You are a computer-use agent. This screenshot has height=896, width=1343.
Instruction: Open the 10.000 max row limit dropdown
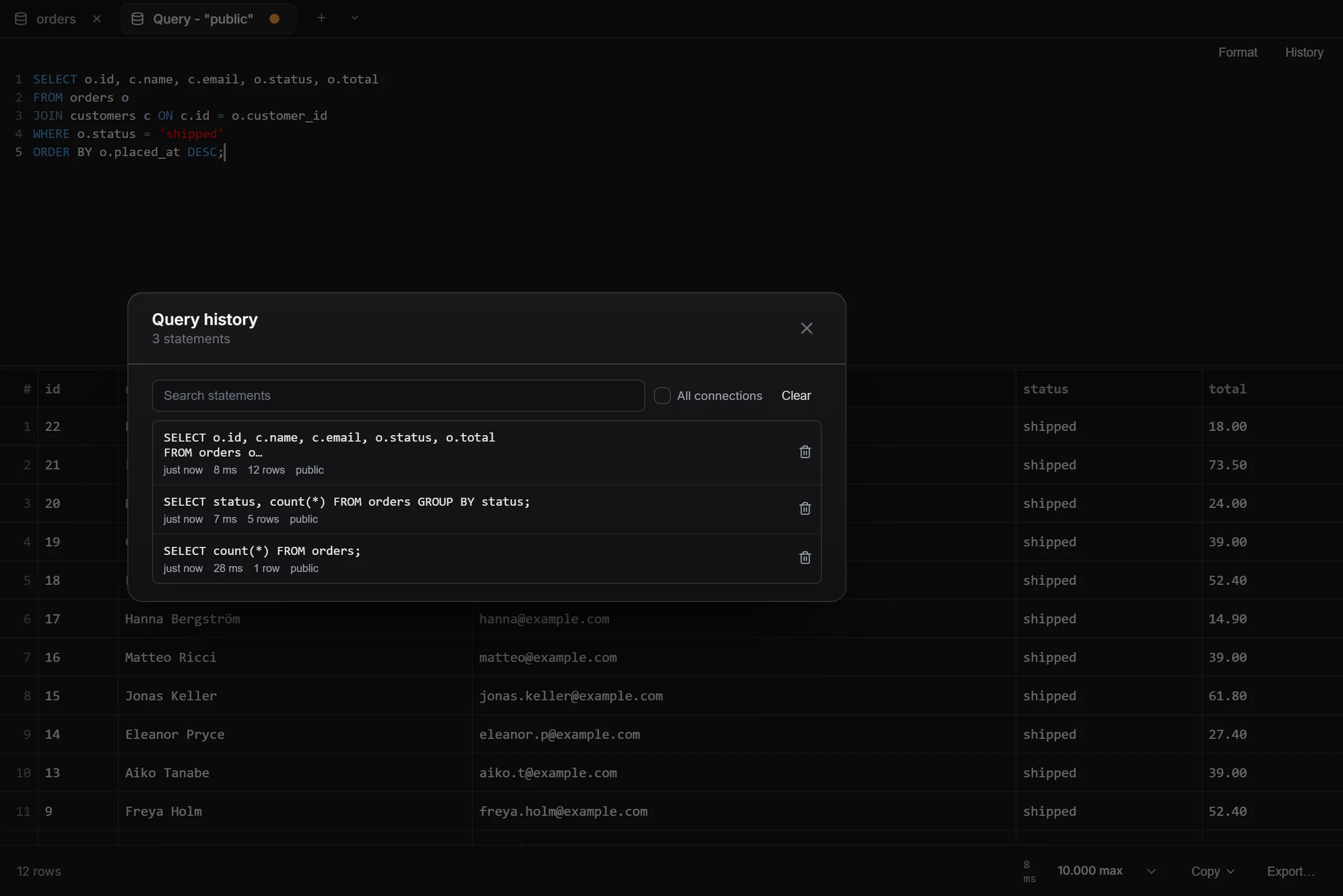pos(1106,870)
